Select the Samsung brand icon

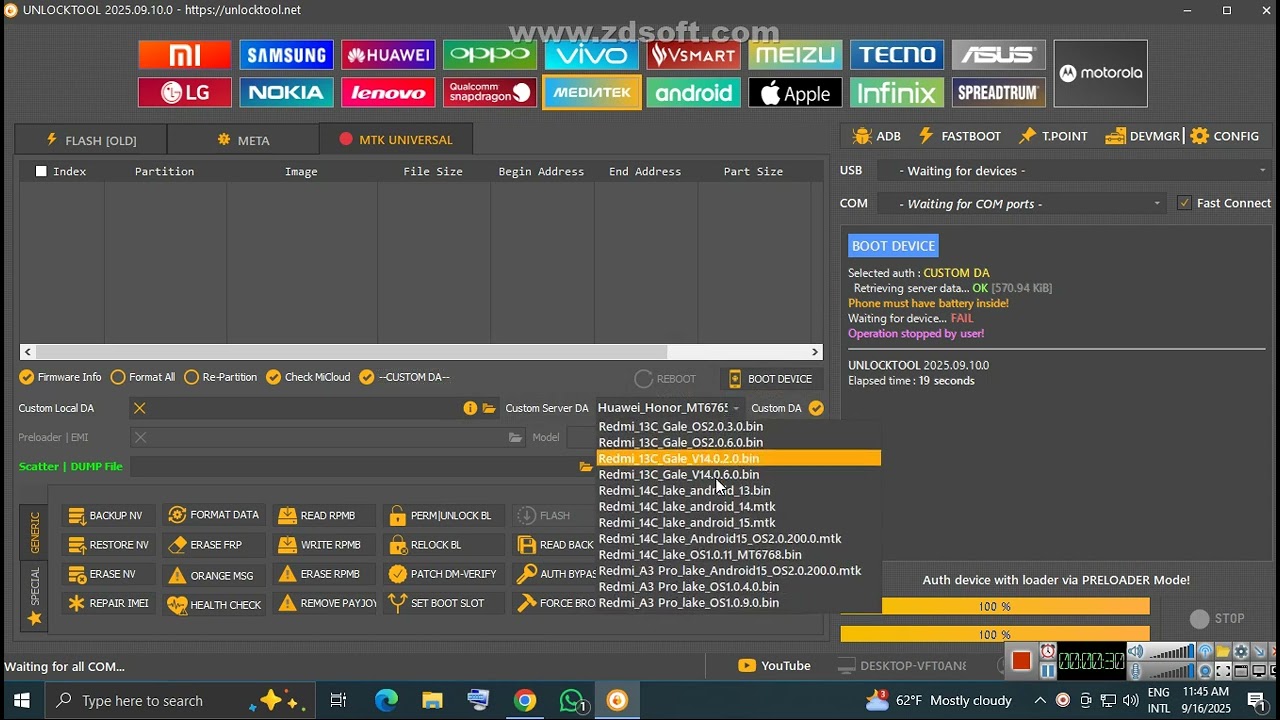pyautogui.click(x=286, y=55)
